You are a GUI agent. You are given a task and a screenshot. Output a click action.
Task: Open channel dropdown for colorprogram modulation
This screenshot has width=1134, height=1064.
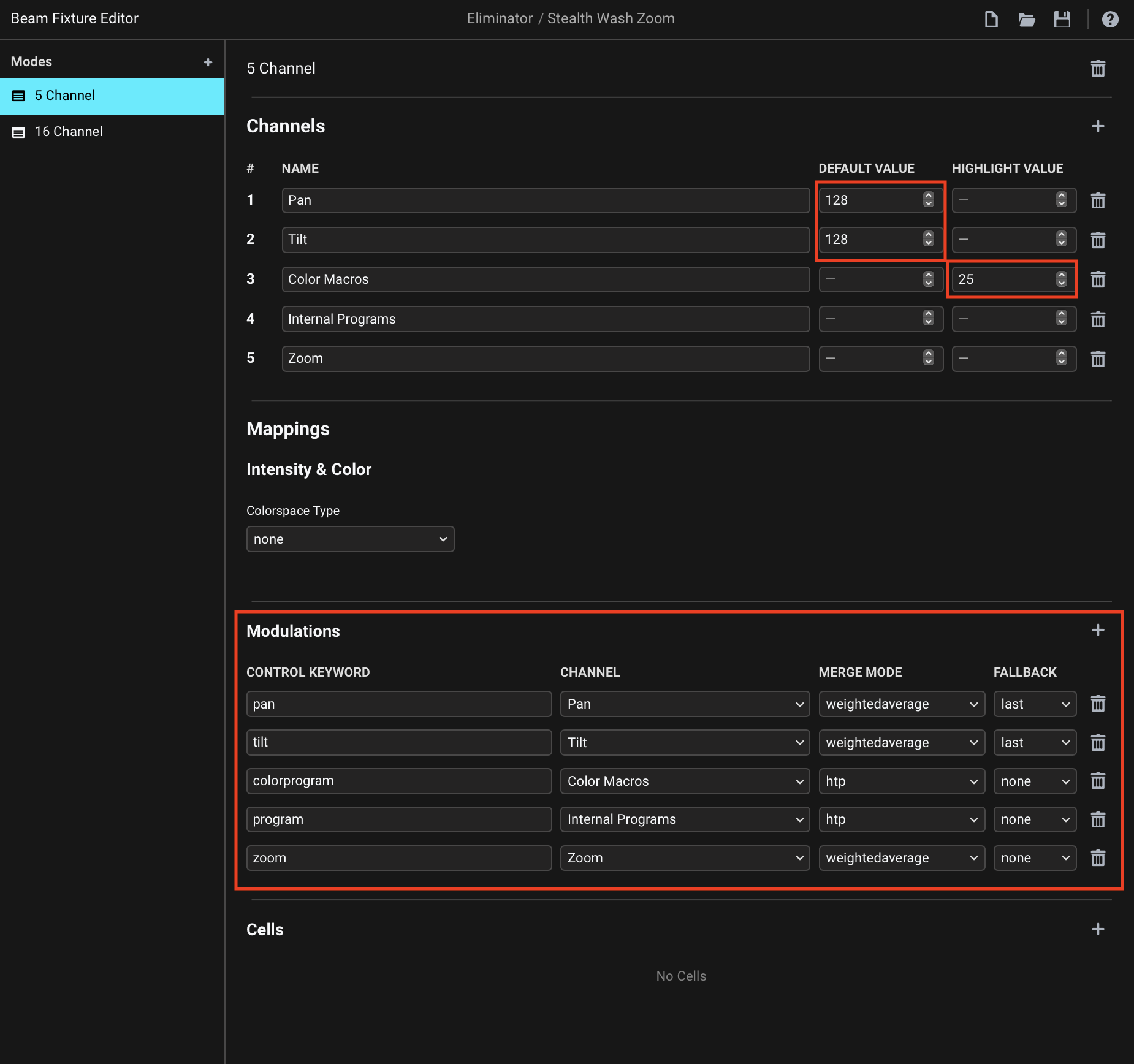(684, 781)
